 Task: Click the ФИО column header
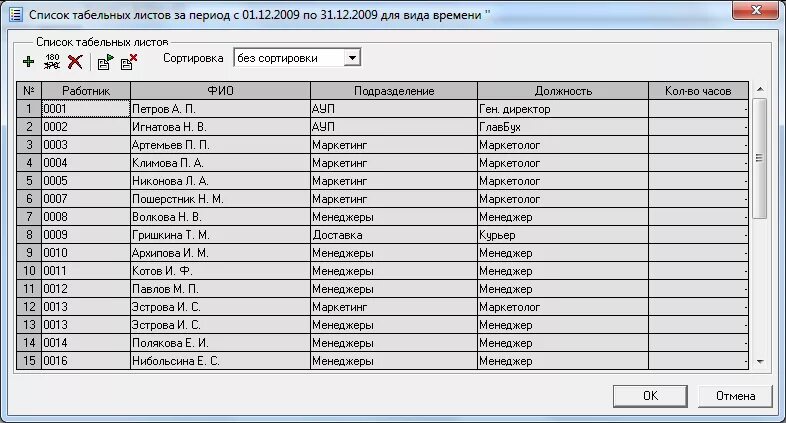tap(220, 91)
